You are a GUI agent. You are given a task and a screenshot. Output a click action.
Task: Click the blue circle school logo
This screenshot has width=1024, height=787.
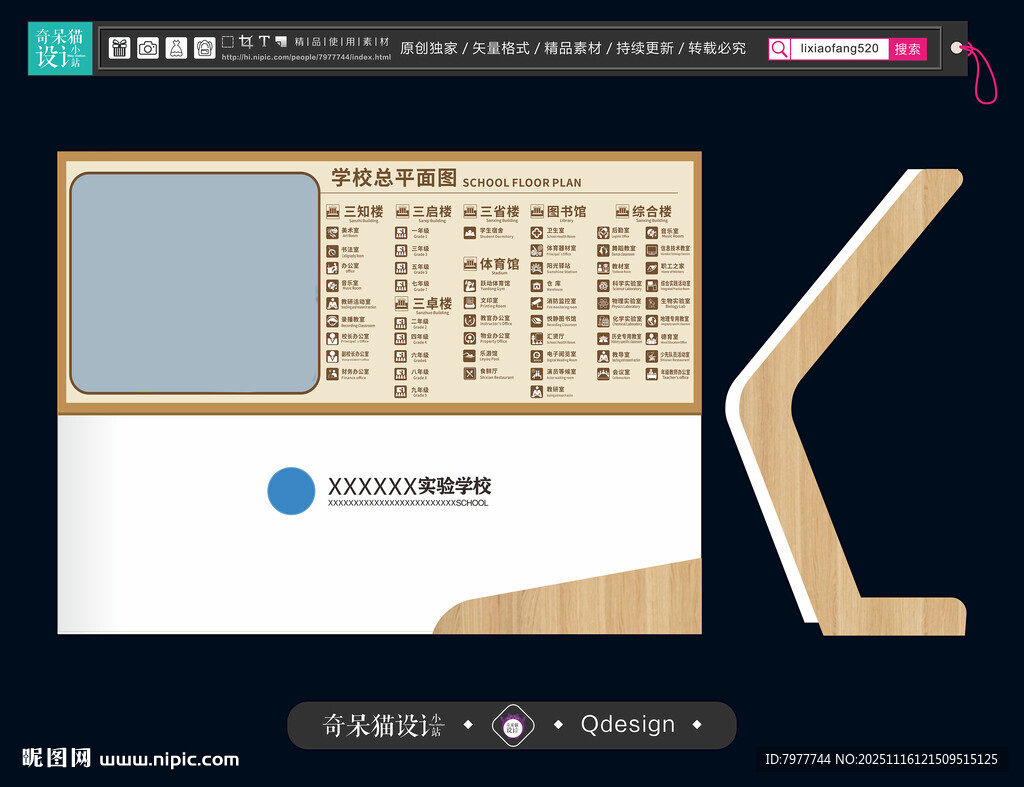pos(291,490)
